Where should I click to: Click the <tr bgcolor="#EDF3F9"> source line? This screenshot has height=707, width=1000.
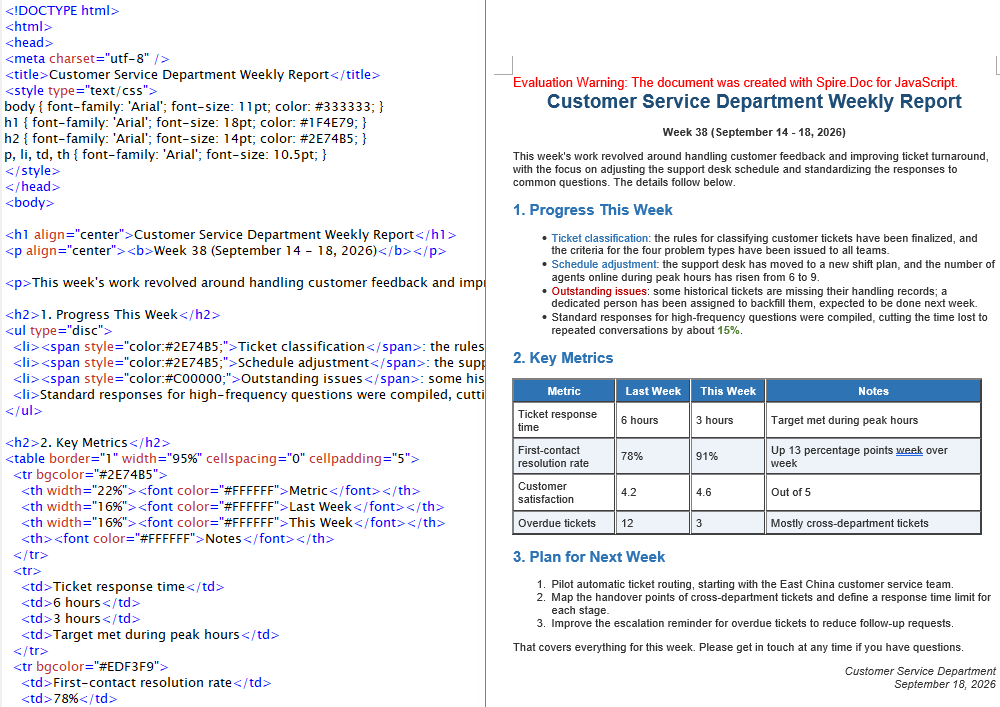tap(91, 667)
